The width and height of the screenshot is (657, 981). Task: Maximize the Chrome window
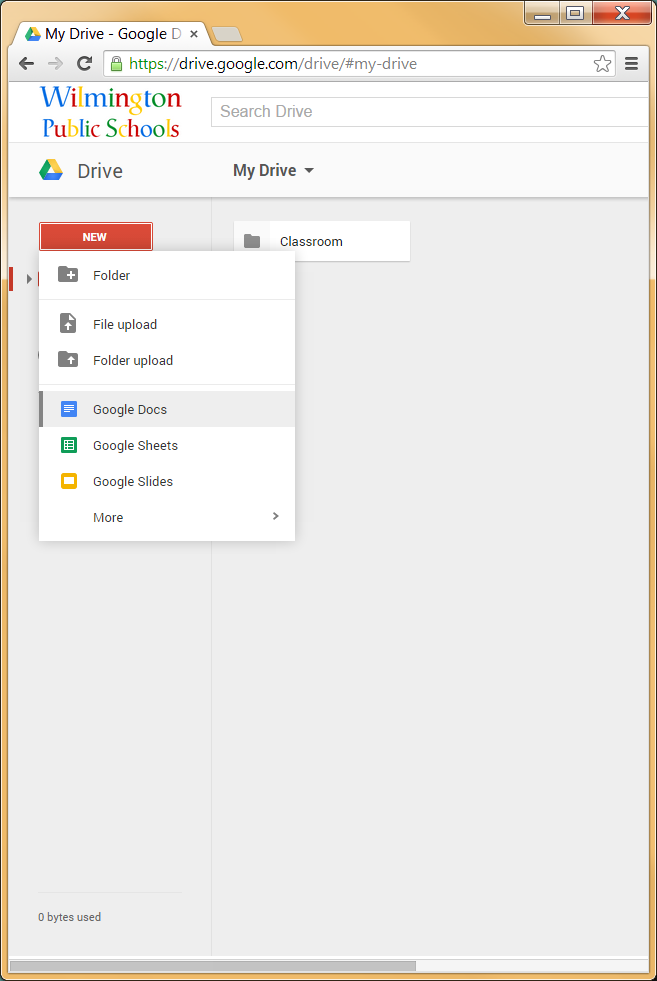click(575, 13)
